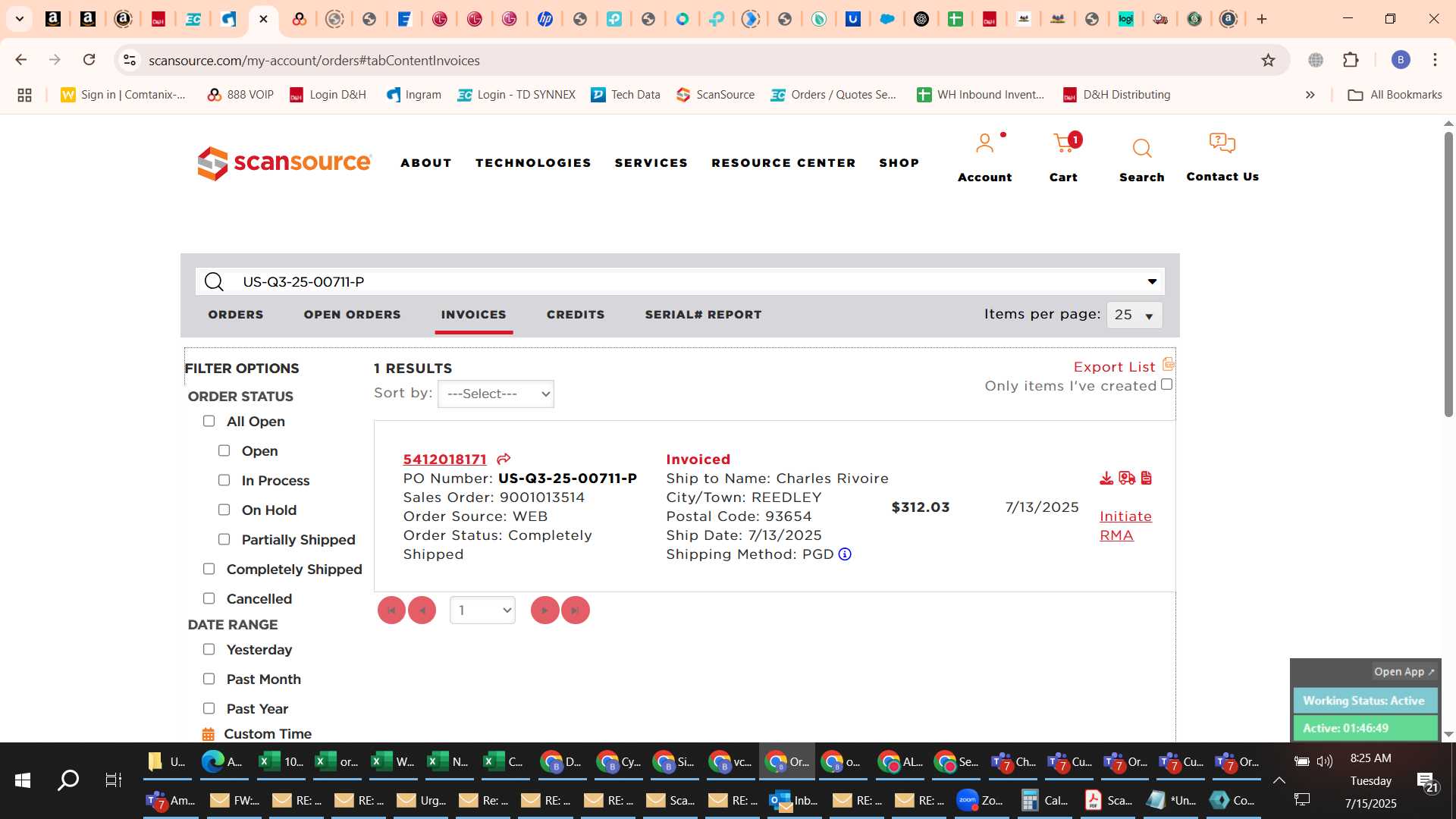Reload the page with the refresh icon
This screenshot has height=819, width=1456.
click(89, 60)
